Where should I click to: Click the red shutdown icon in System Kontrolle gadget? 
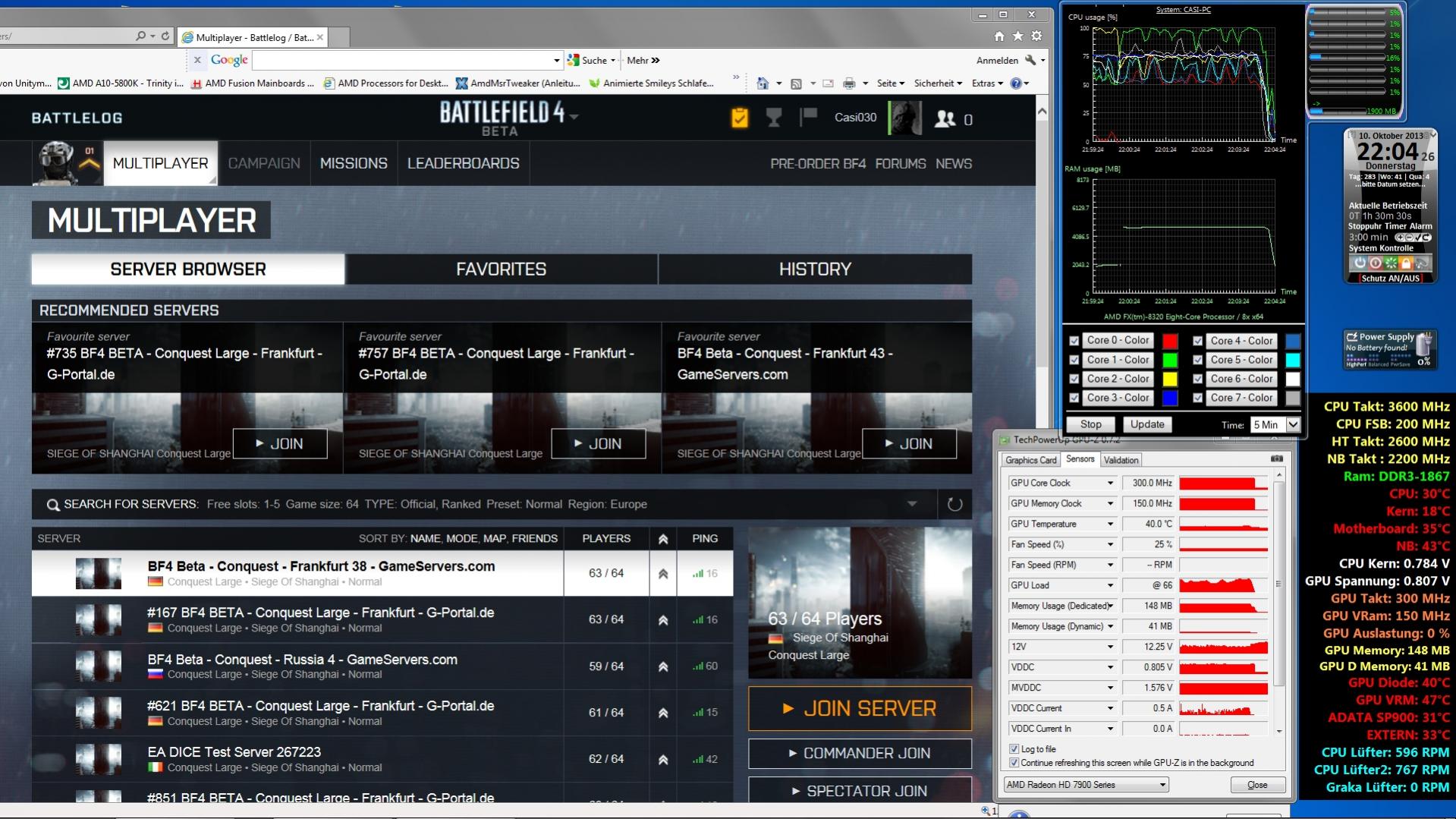pos(1375,263)
